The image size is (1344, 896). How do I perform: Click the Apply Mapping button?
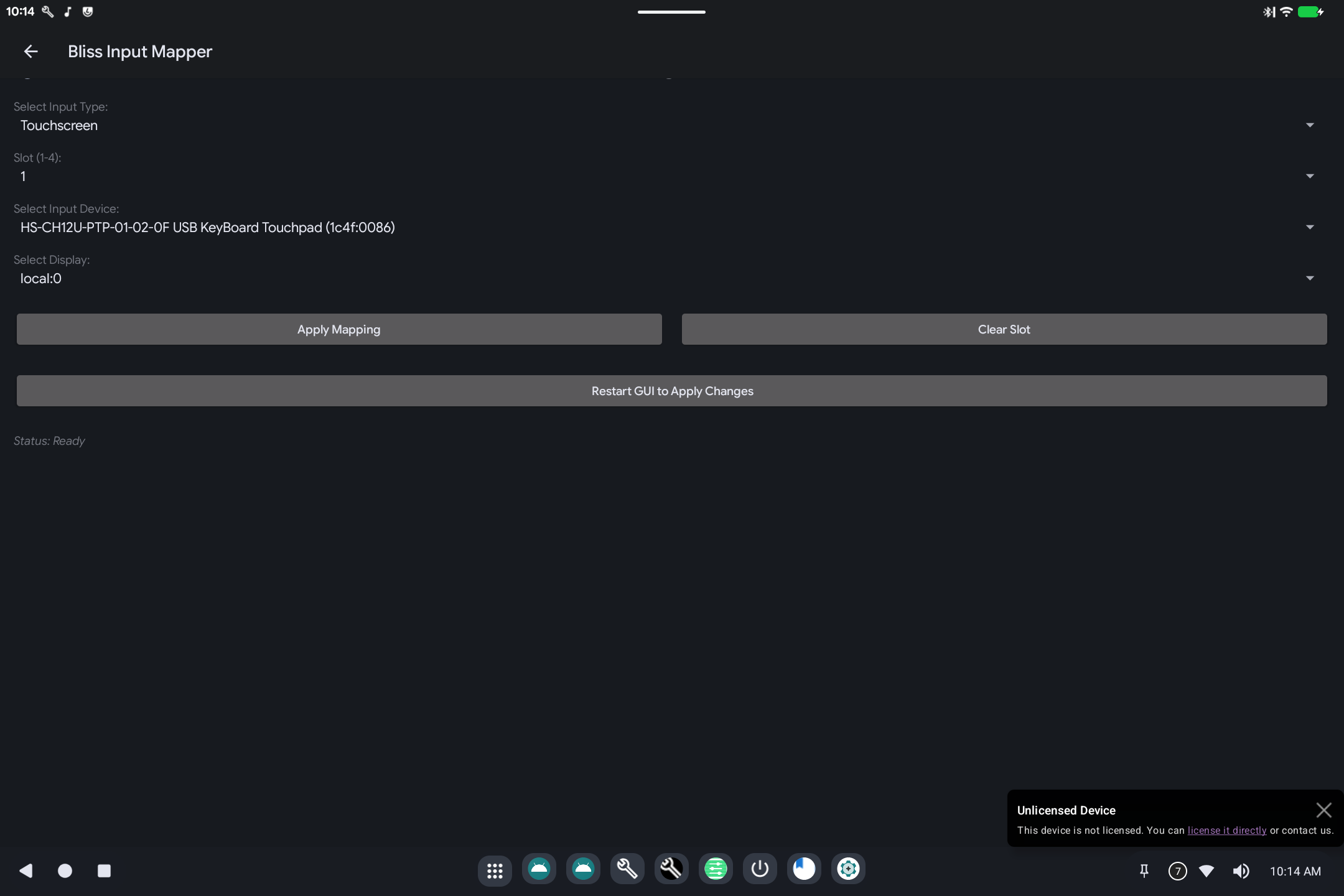click(x=339, y=329)
